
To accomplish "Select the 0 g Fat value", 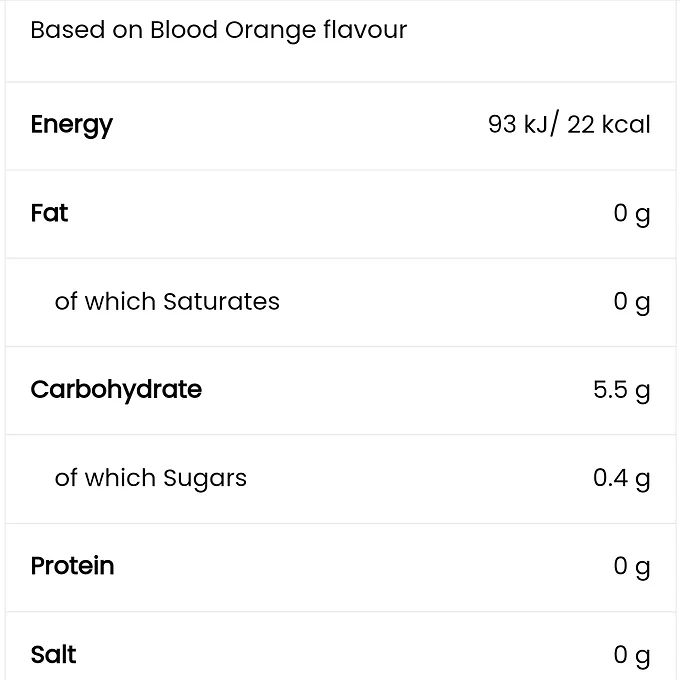I will click(x=632, y=213).
